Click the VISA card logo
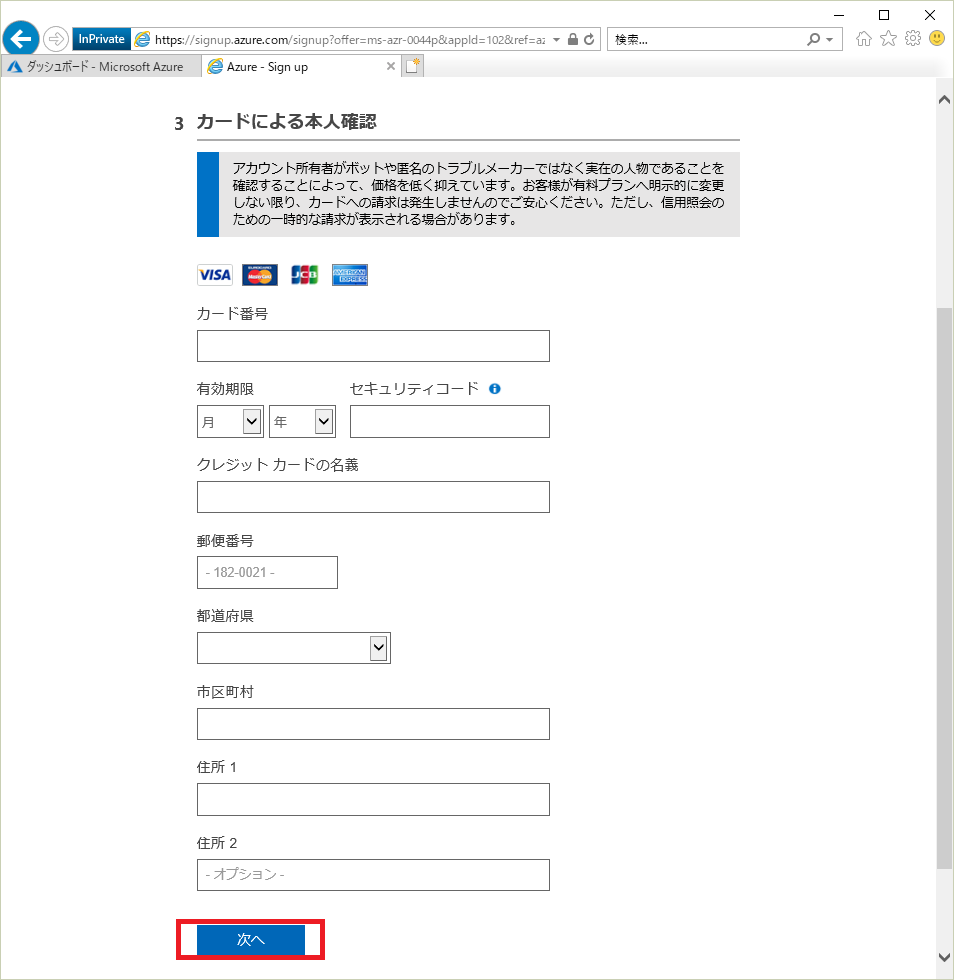This screenshot has height=980, width=954. click(214, 275)
